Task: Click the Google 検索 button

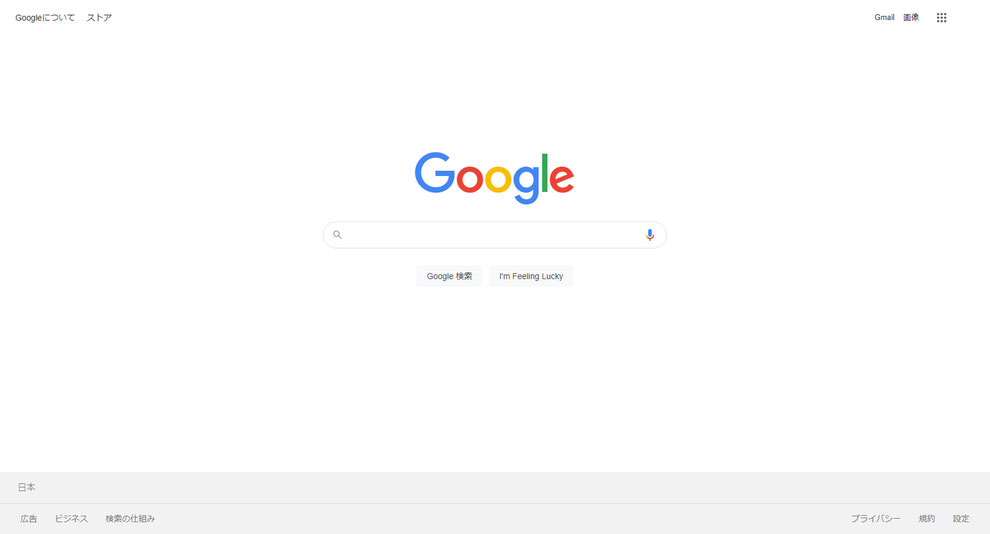Action: 449,276
